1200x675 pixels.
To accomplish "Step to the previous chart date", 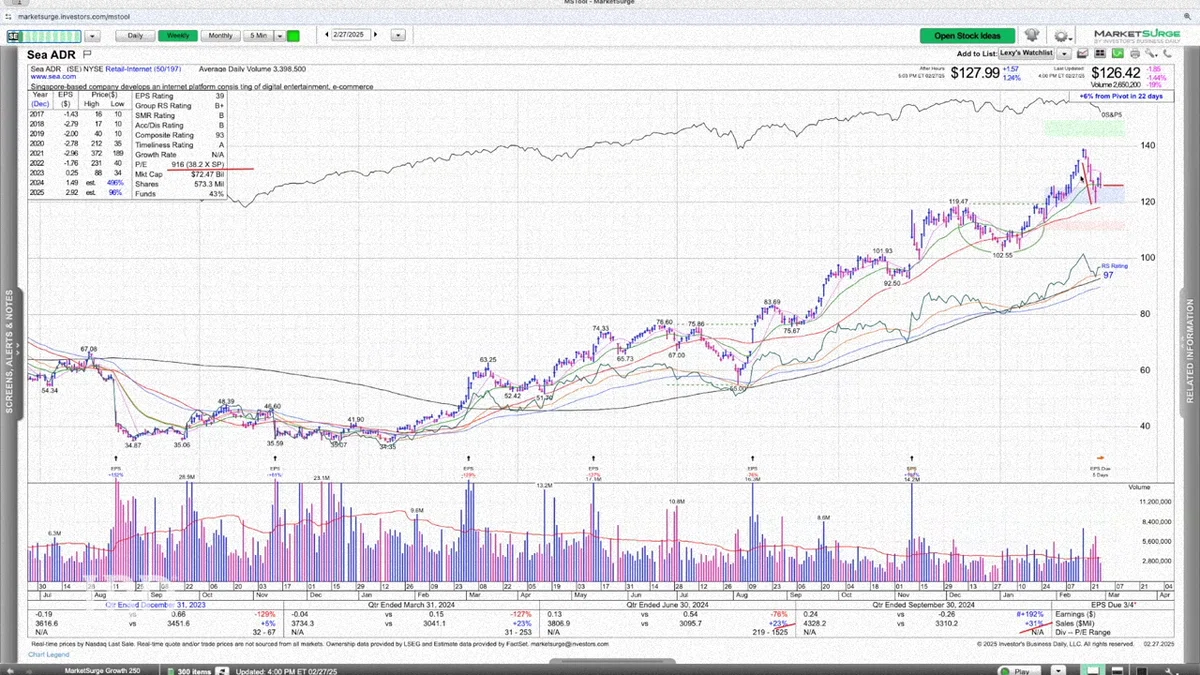I will (x=328, y=35).
